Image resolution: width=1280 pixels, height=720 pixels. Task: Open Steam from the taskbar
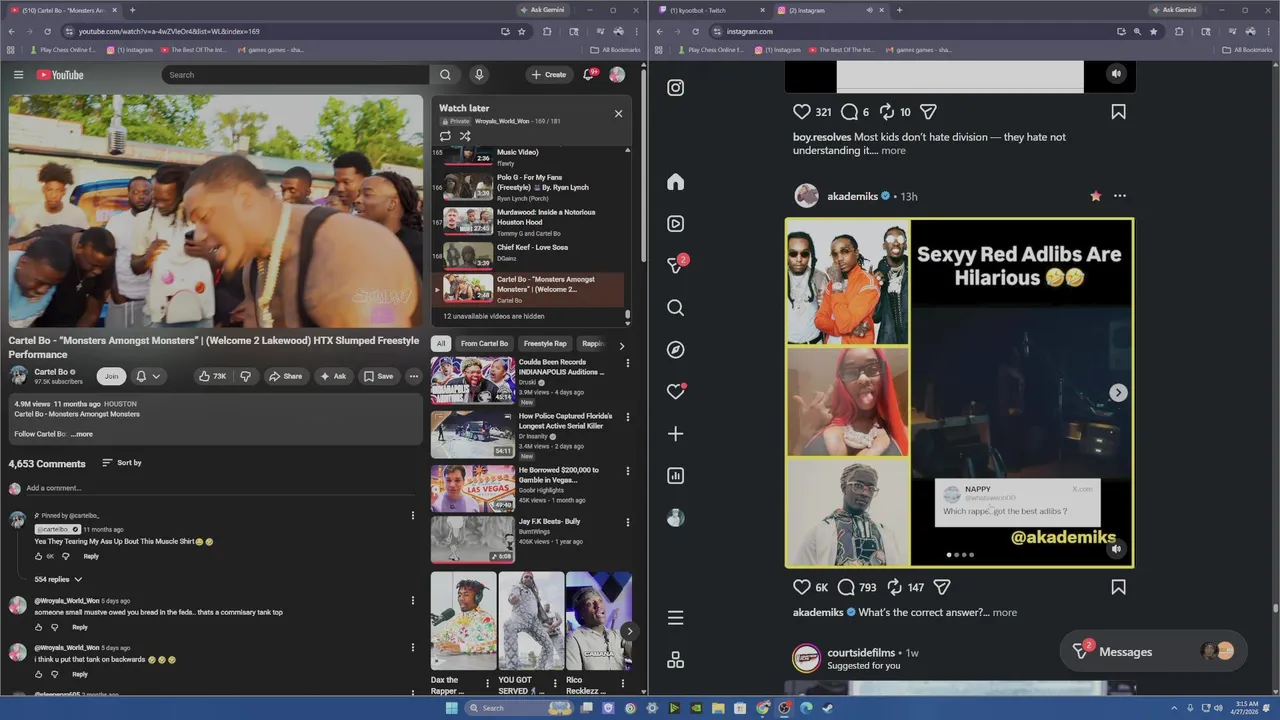[828, 708]
